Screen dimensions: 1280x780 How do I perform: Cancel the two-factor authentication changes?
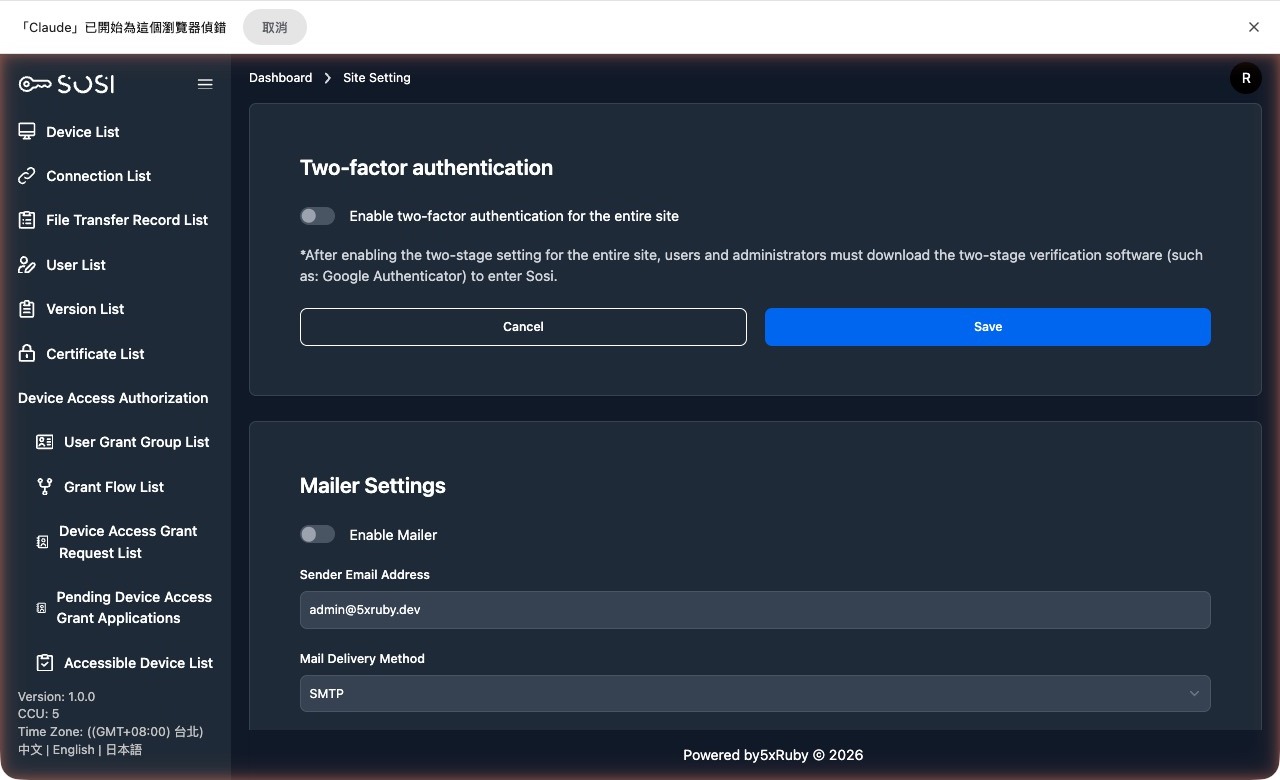coord(523,326)
